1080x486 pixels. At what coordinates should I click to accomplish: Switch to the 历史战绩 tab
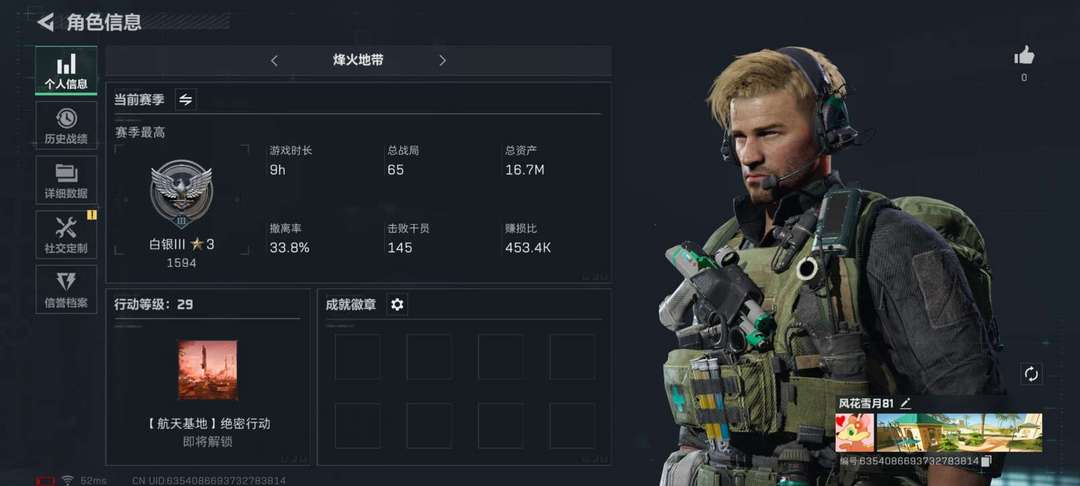pyautogui.click(x=66, y=125)
